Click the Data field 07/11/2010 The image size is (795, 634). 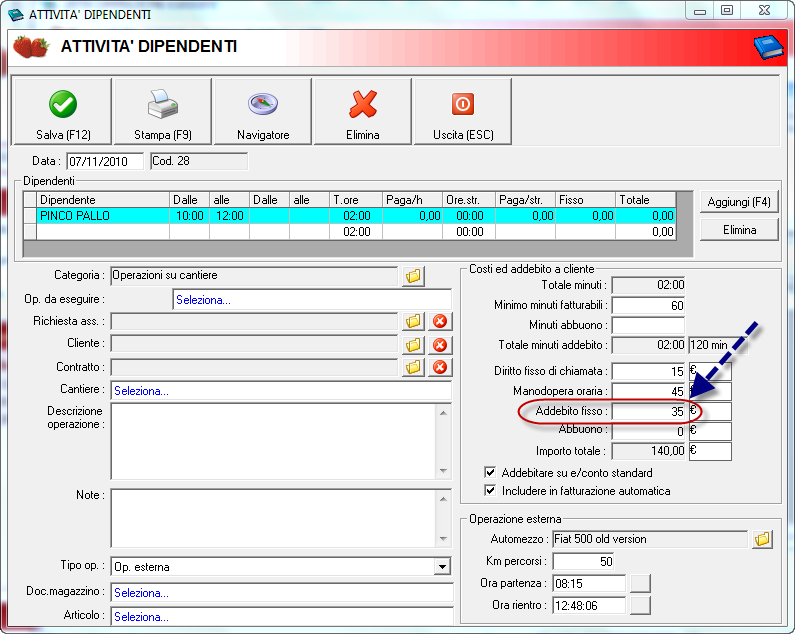105,161
